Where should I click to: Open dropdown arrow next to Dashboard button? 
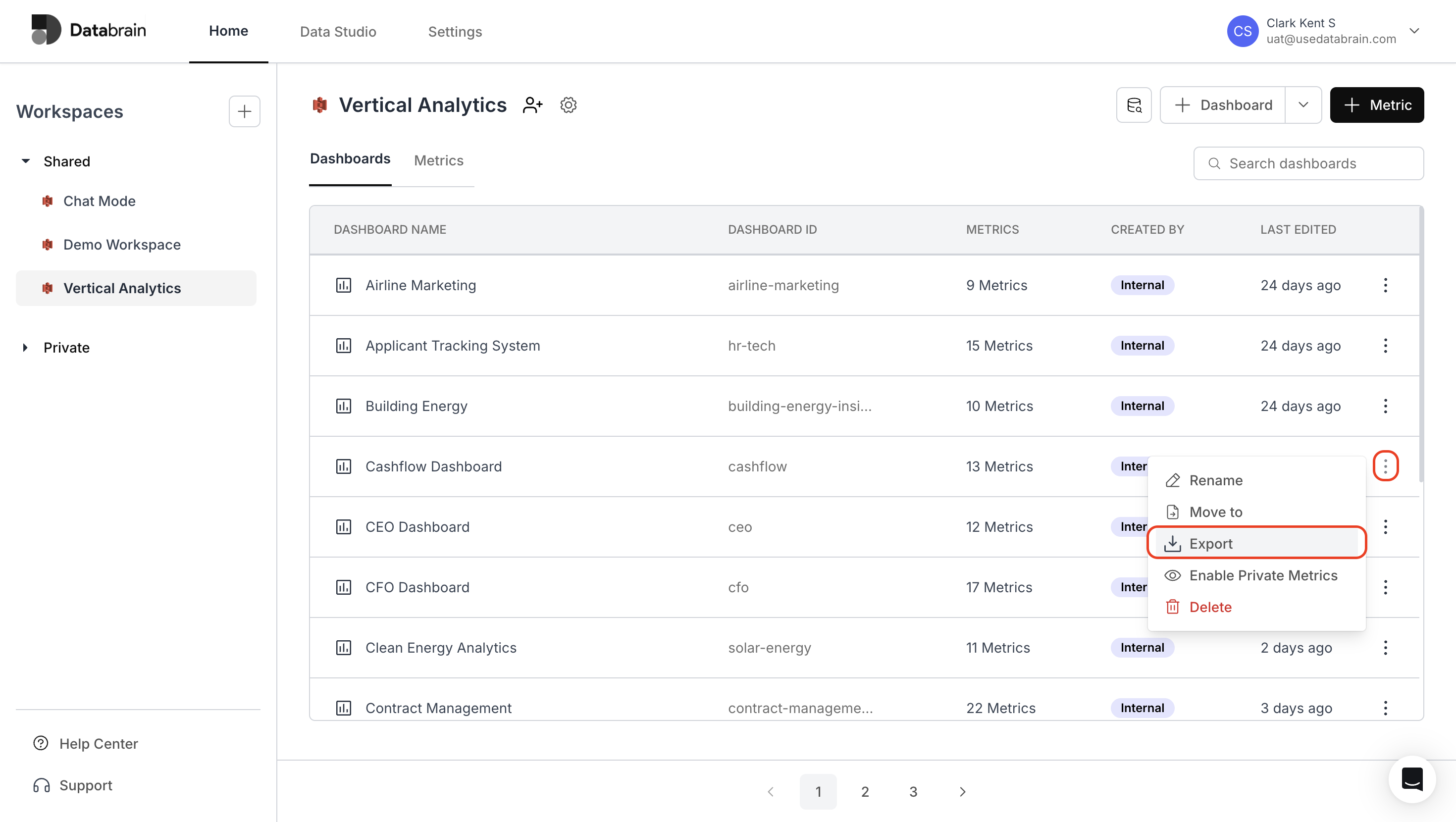click(x=1303, y=105)
